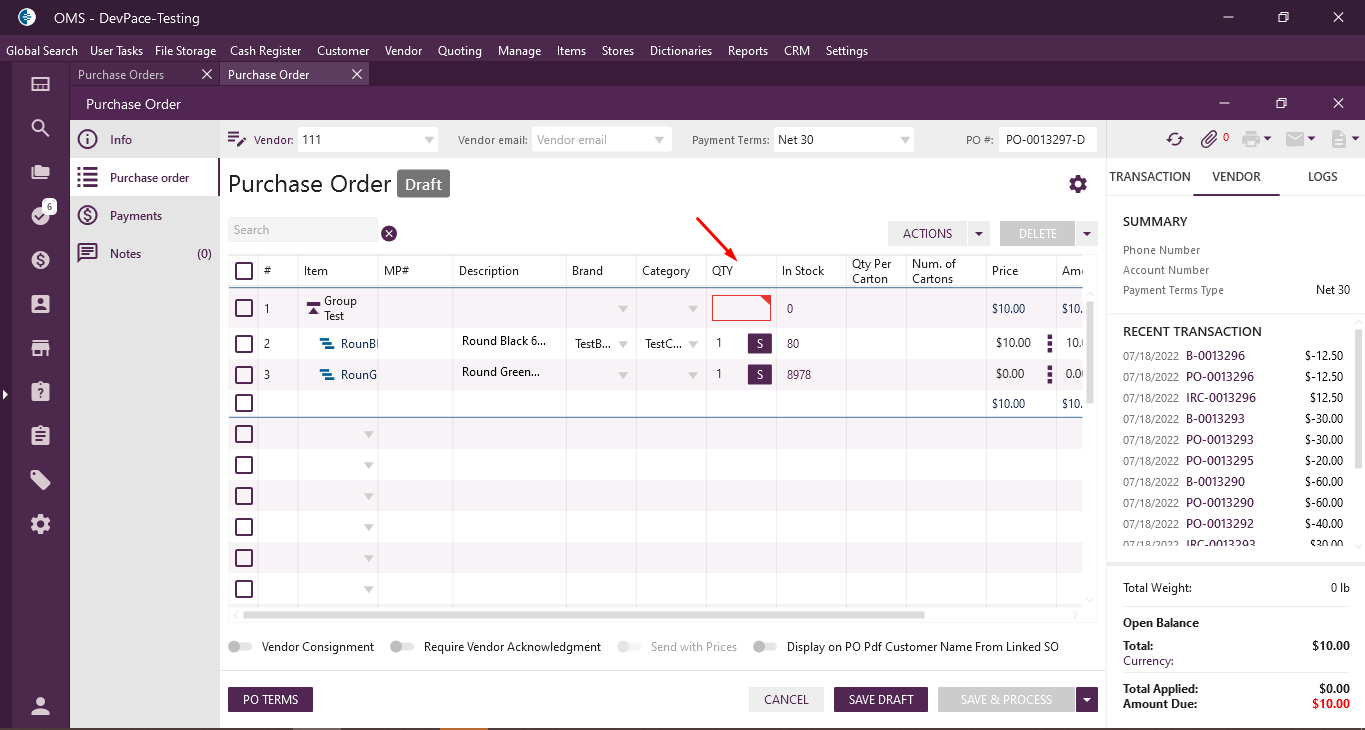Expand the Delete dropdown arrow
Screen dimensions: 1365x730
1086,234
